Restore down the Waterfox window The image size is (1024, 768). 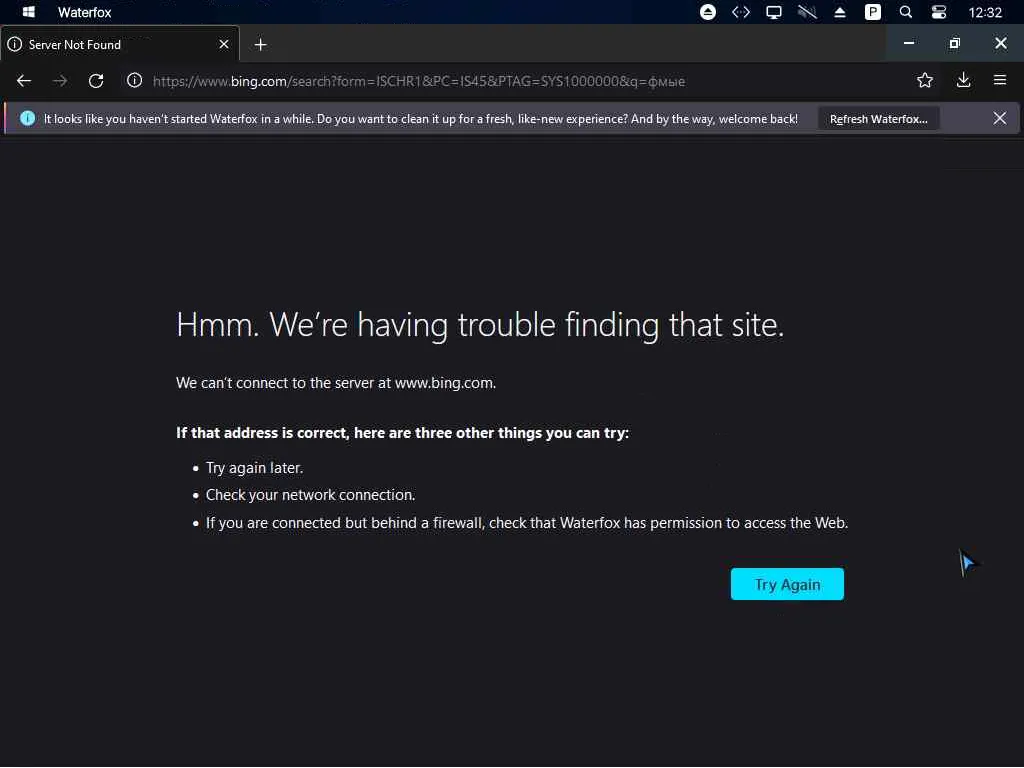[x=955, y=43]
